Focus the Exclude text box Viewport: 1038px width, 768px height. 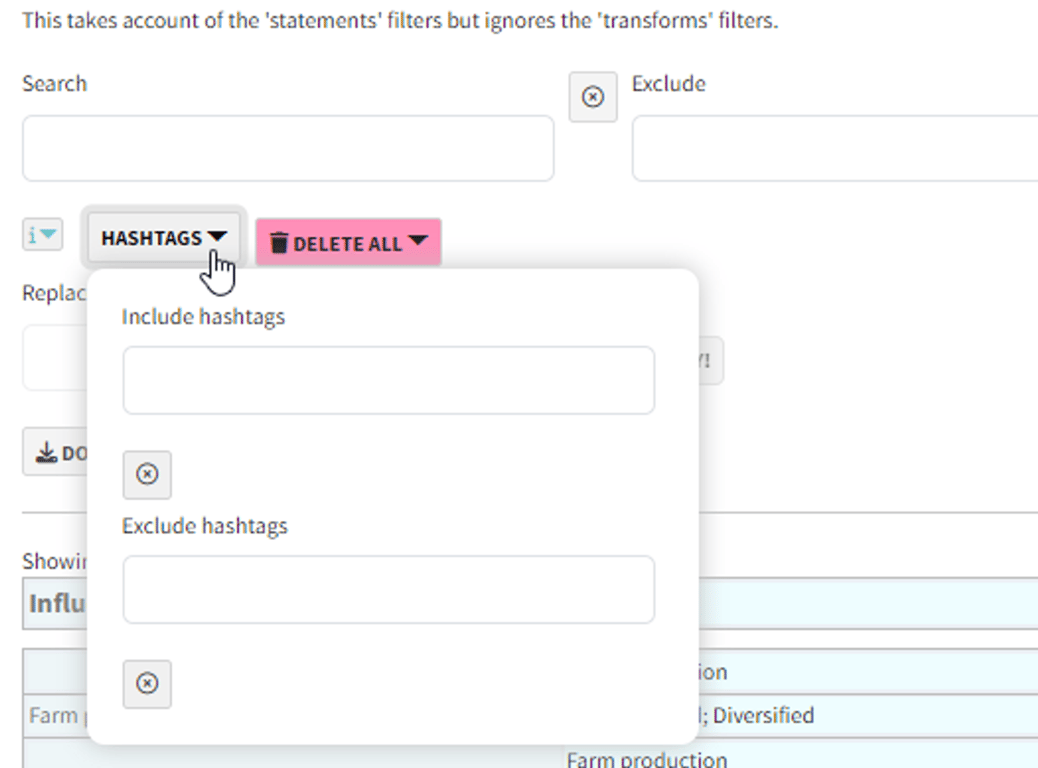point(834,148)
